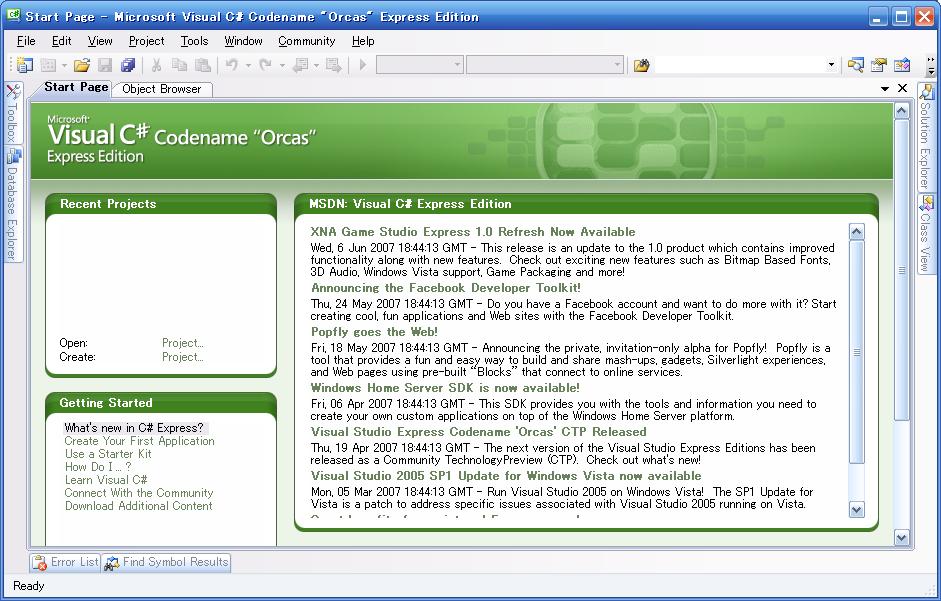Image resolution: width=941 pixels, height=601 pixels.
Task: Click Download Additional Content link
Action: tap(139, 506)
